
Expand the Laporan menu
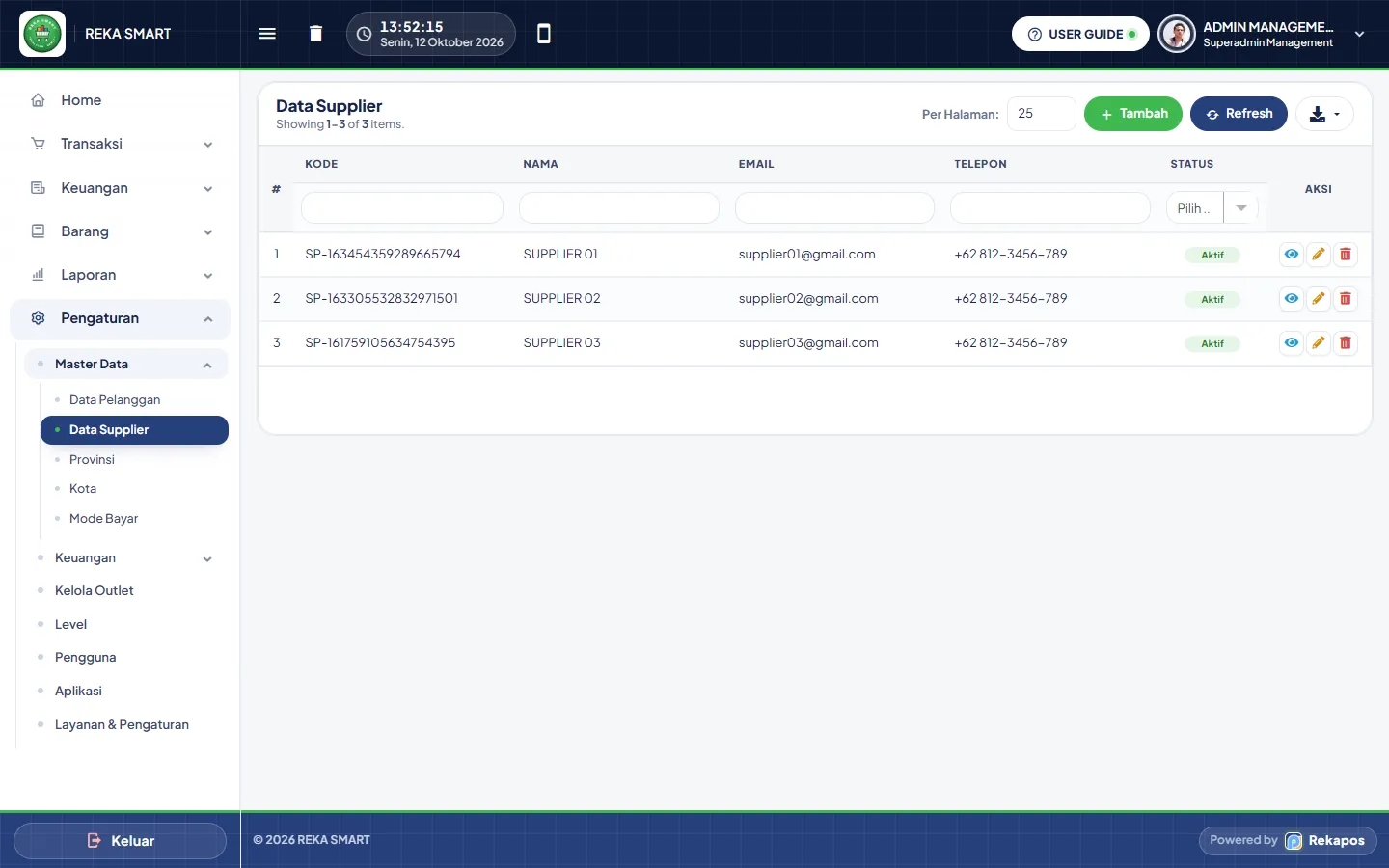(x=121, y=275)
